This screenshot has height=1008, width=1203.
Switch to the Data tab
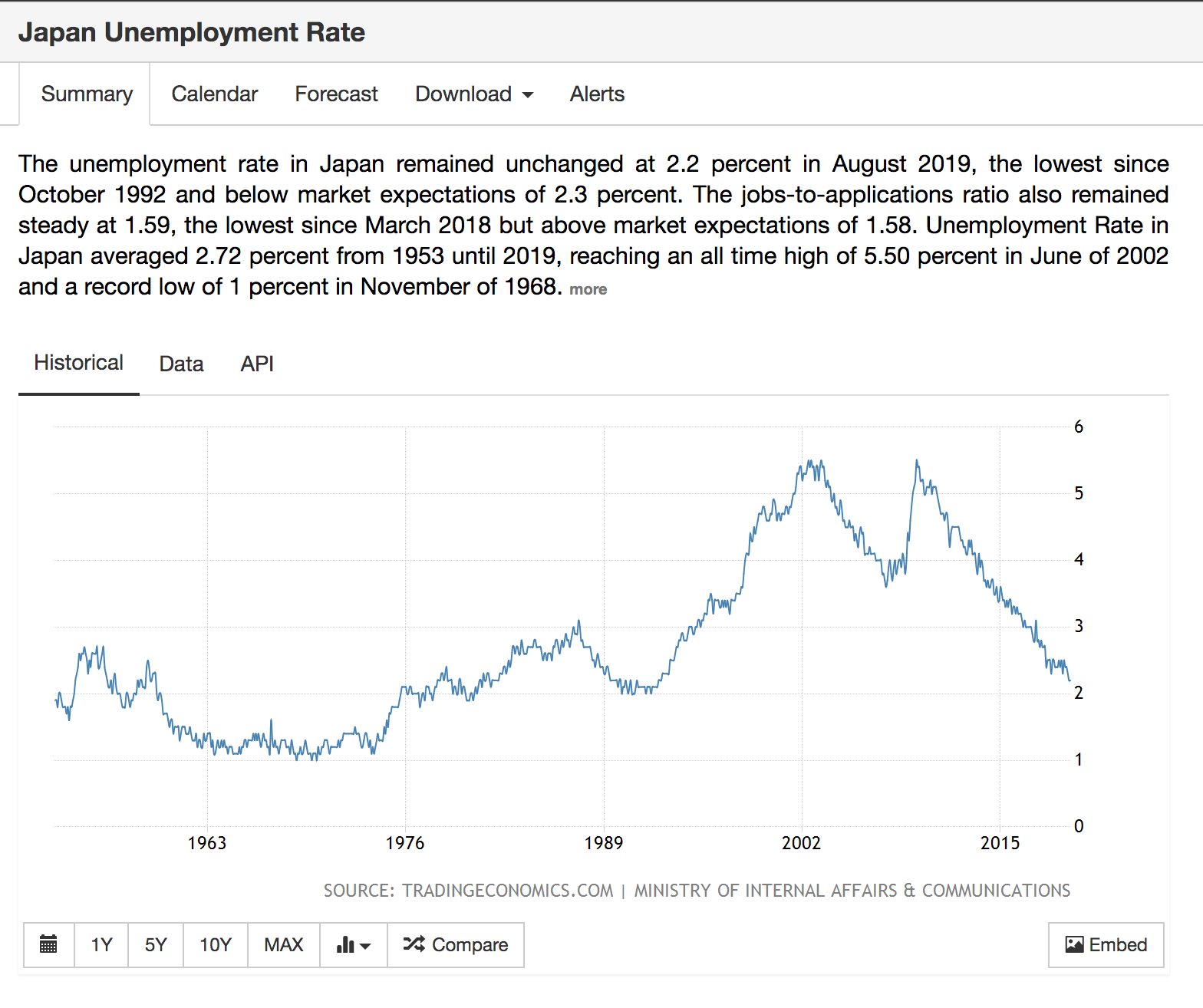pos(181,364)
